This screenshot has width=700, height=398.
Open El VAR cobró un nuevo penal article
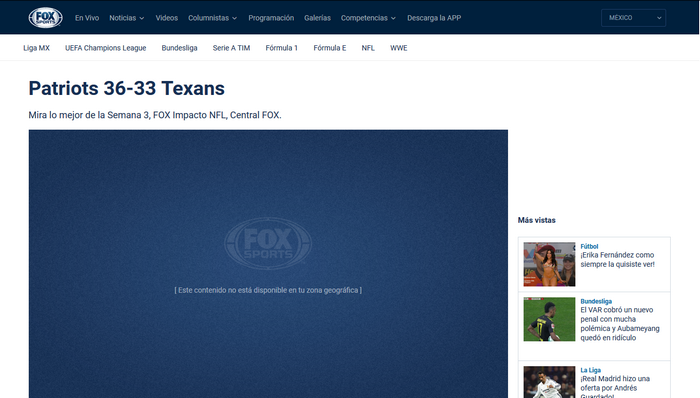620,324
